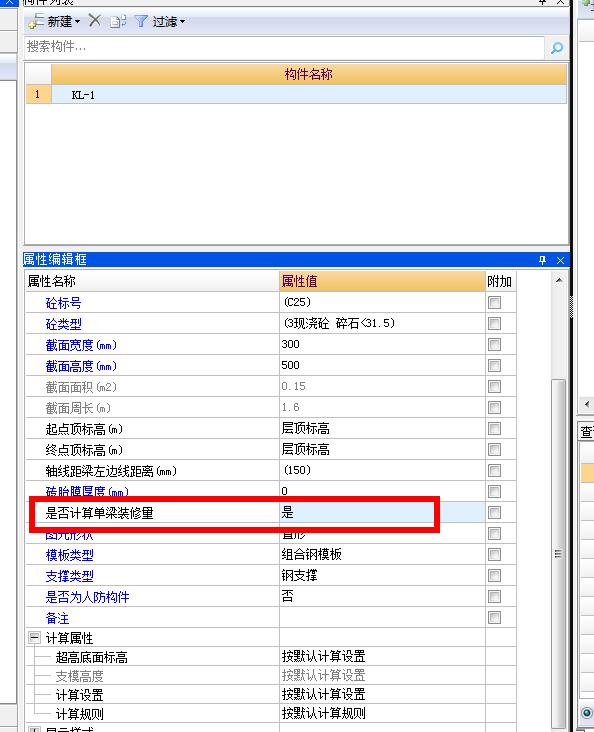The height and width of the screenshot is (732, 594).
Task: Click the search magnifier icon
Action: pos(557,48)
